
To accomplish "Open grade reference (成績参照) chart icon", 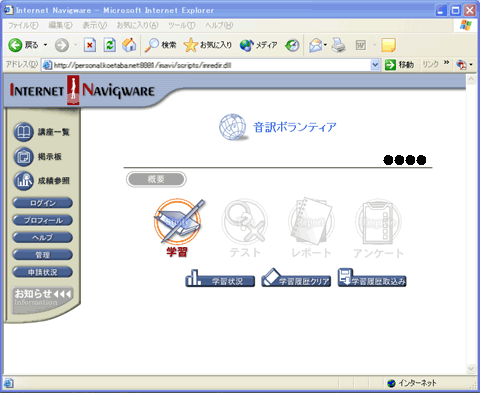I will pyautogui.click(x=23, y=181).
